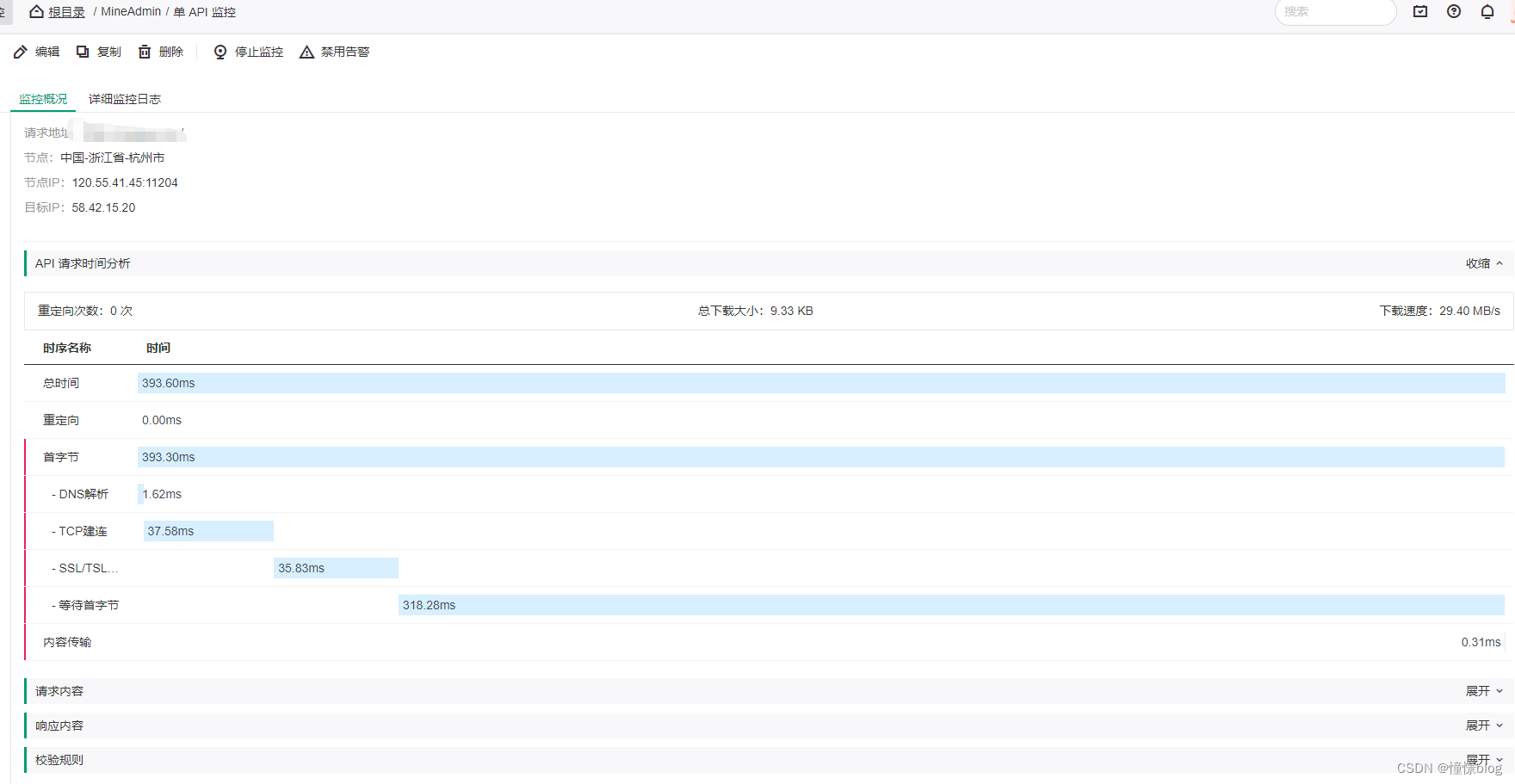Screen dimensions: 1515x784
Task: Click the target IP 58.42.15.20
Action: click(x=103, y=207)
